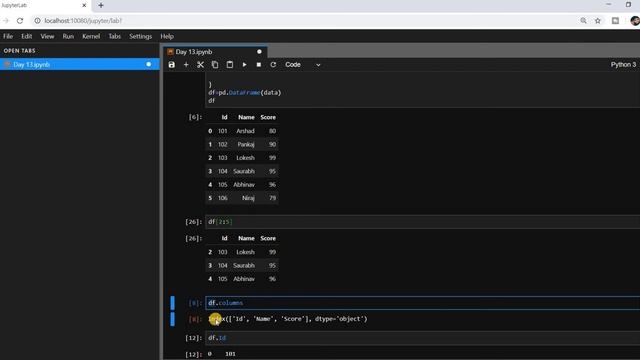Select the JupyterLab browser tab
640x360 pixels.
[x=44, y=5]
